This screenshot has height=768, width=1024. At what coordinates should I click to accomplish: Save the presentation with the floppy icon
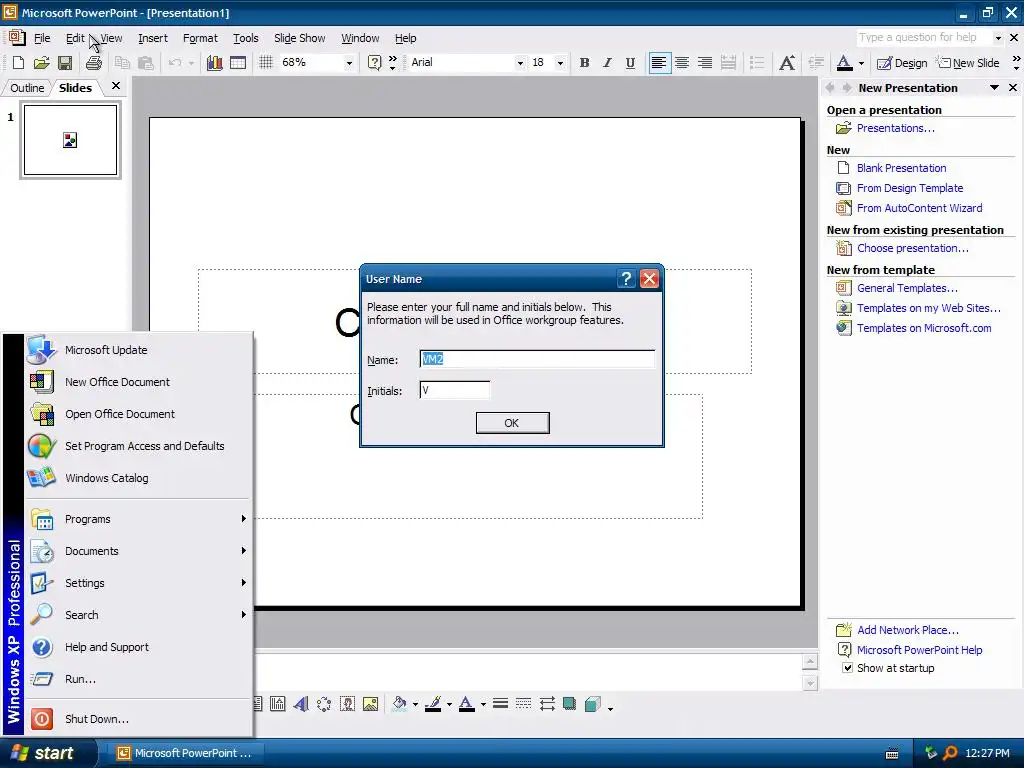click(x=65, y=63)
